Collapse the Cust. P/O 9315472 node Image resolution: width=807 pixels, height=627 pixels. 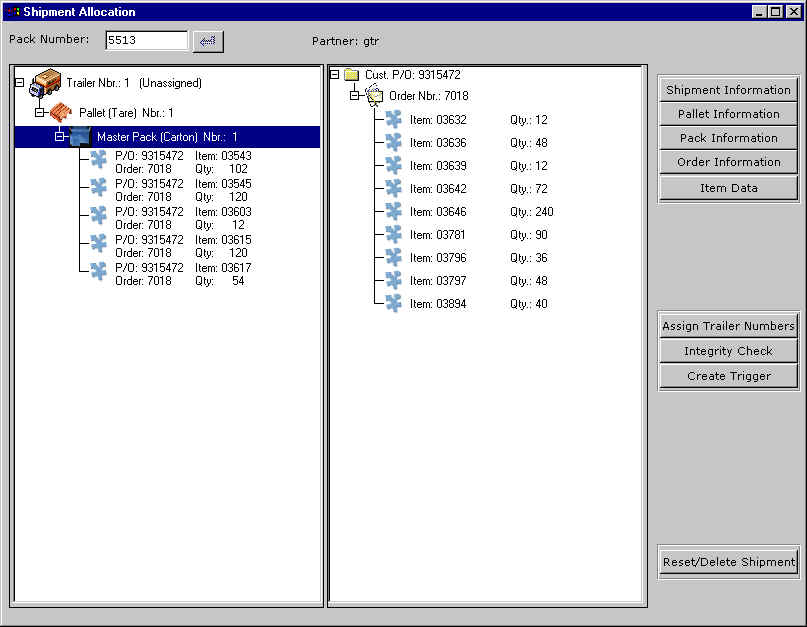[x=335, y=75]
